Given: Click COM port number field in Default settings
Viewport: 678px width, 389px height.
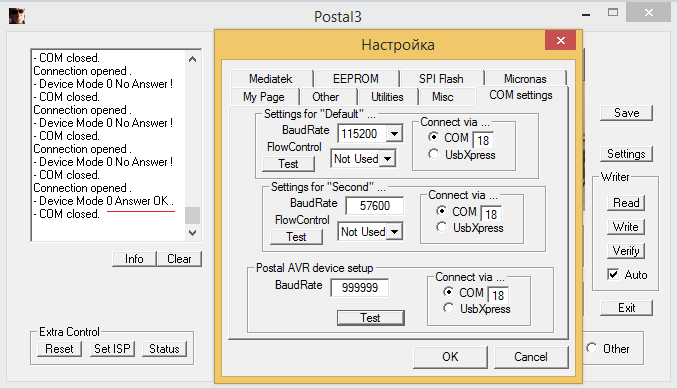Looking at the screenshot, I should [x=483, y=140].
